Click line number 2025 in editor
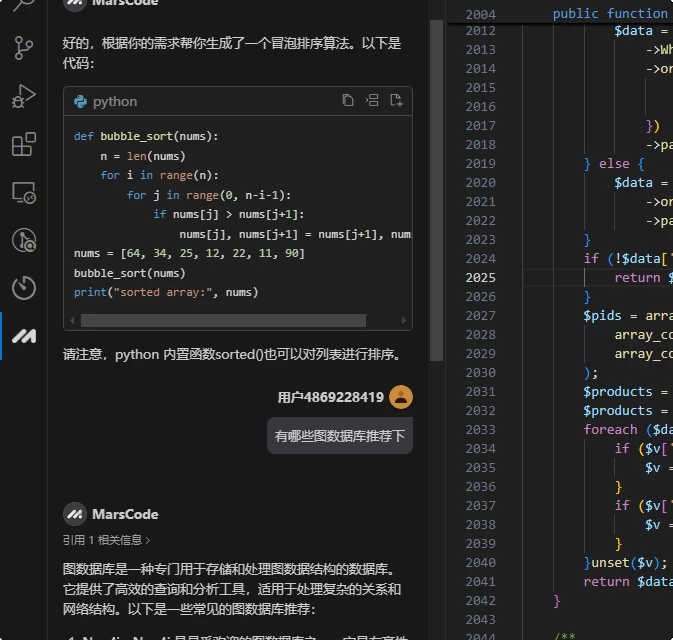This screenshot has width=673, height=640. pos(480,277)
